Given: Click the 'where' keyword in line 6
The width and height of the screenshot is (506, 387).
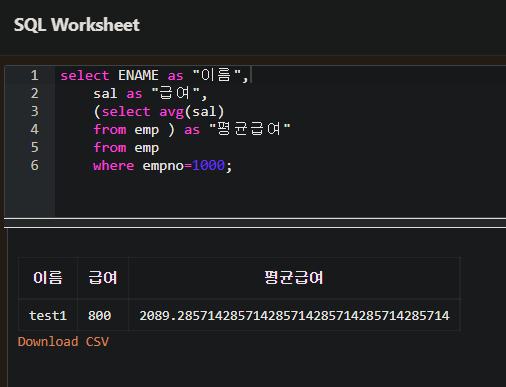Looking at the screenshot, I should (x=114, y=165).
